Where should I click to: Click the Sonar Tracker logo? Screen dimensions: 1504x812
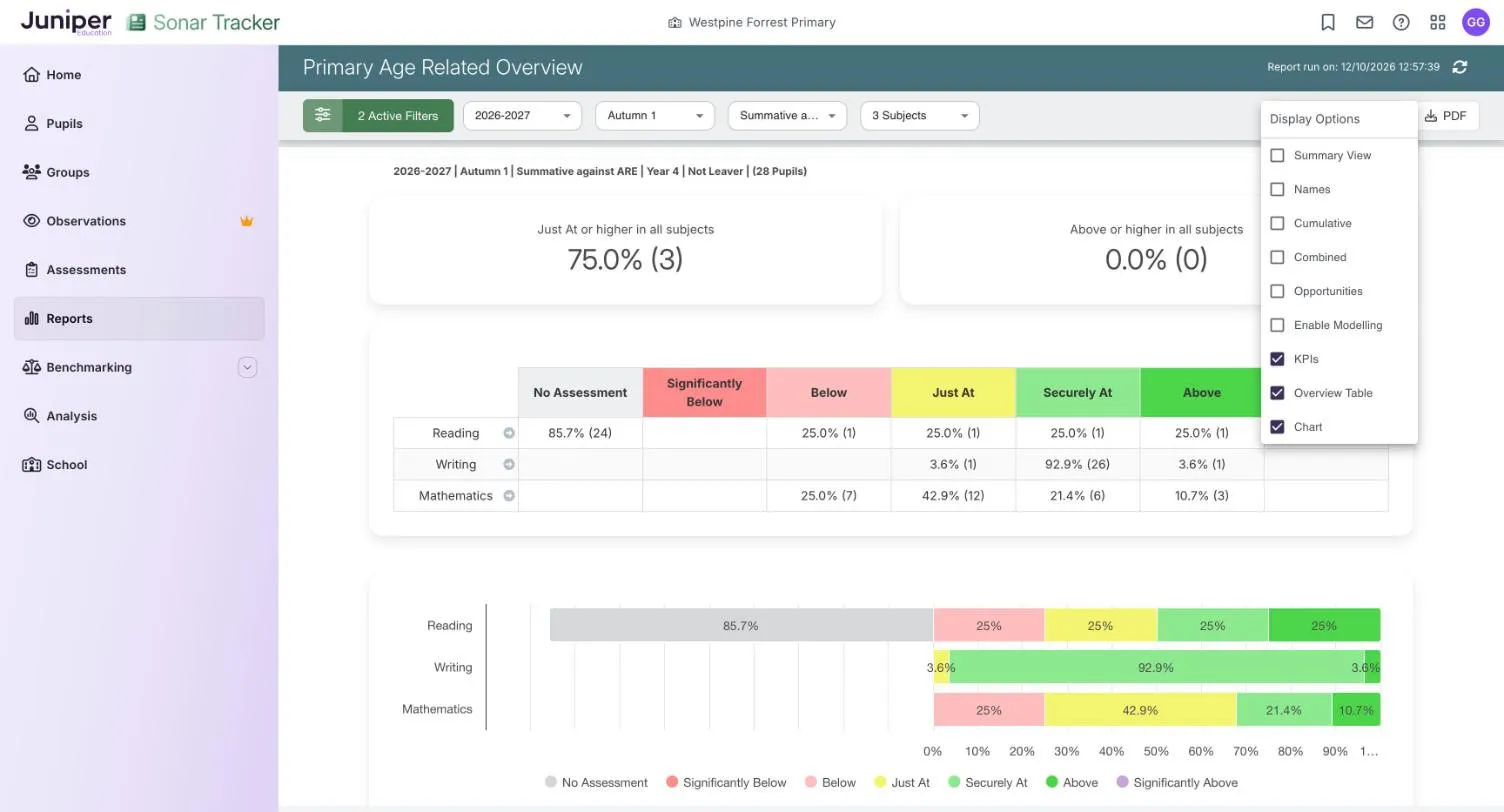pos(204,22)
